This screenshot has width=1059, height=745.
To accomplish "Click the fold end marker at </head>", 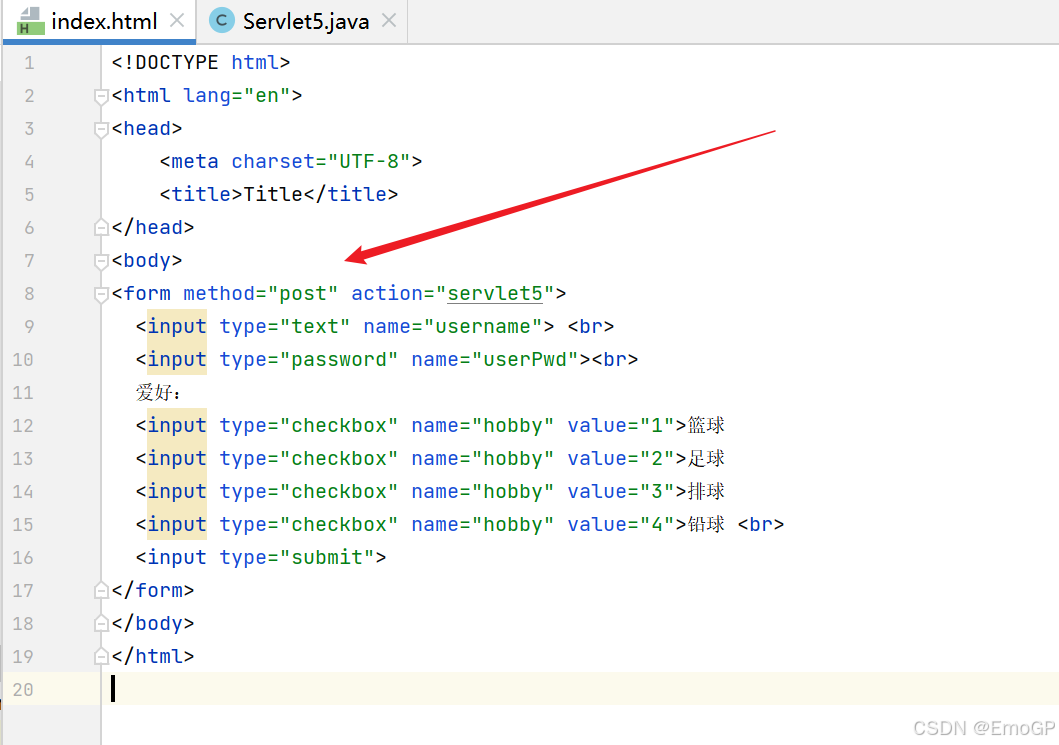I will 101,227.
